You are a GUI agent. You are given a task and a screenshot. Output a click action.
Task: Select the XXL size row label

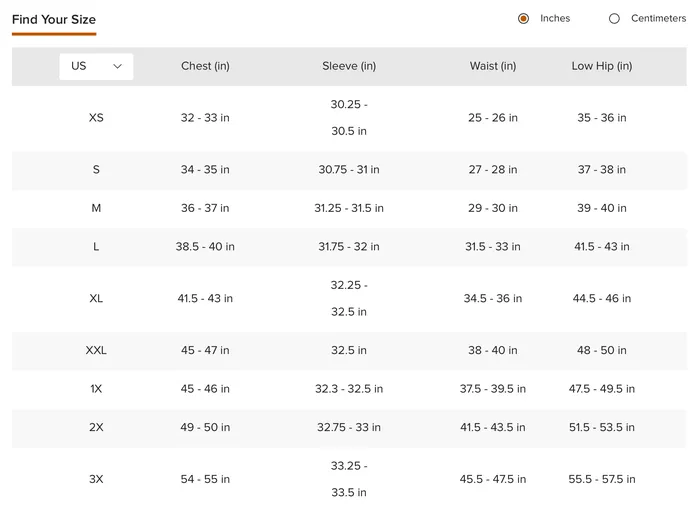[96, 350]
